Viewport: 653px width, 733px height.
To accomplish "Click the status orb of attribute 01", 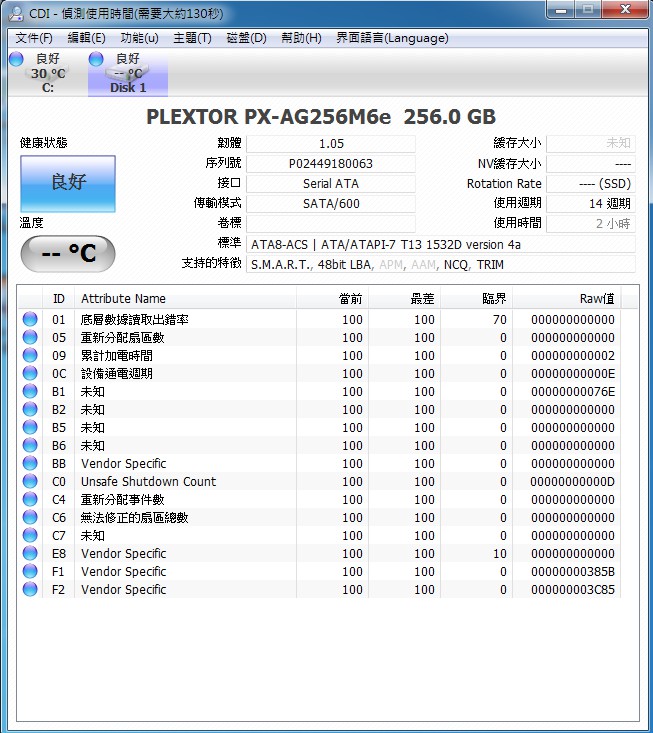I will (x=30, y=319).
